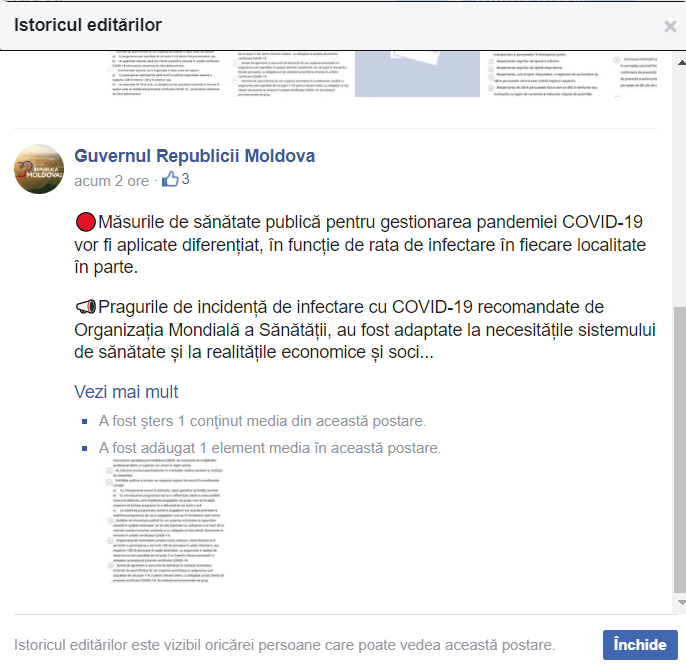Image resolution: width=686 pixels, height=670 pixels.
Task: Open the fourth thumbnail in top row
Action: pyautogui.click(x=543, y=74)
